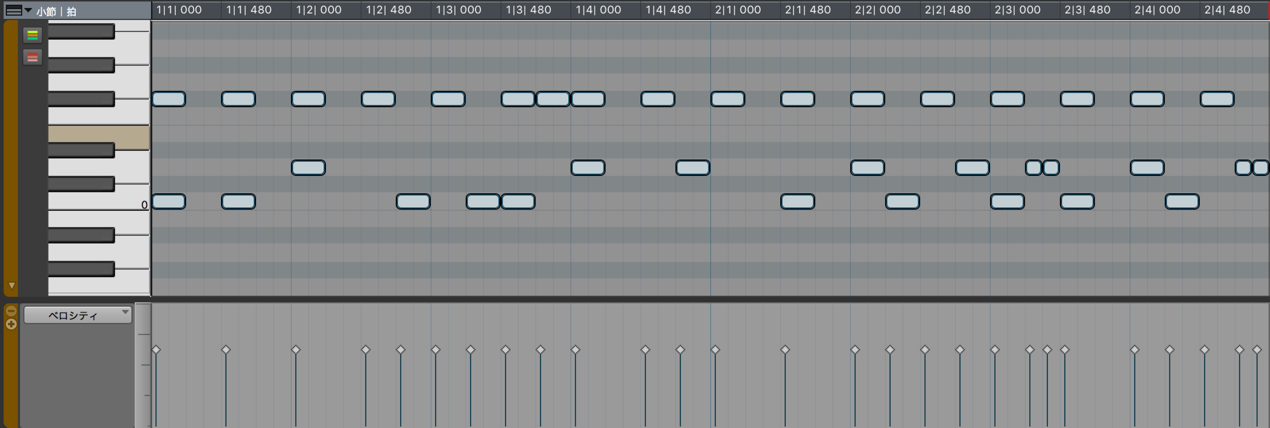Click the 1|2|000 ruler position
The image size is (1270, 428).
(x=319, y=10)
